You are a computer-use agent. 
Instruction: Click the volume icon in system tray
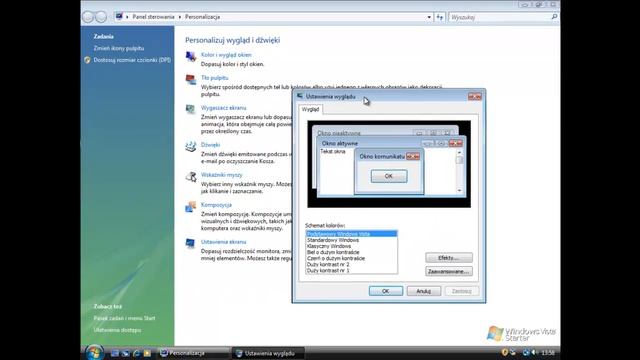coord(534,353)
